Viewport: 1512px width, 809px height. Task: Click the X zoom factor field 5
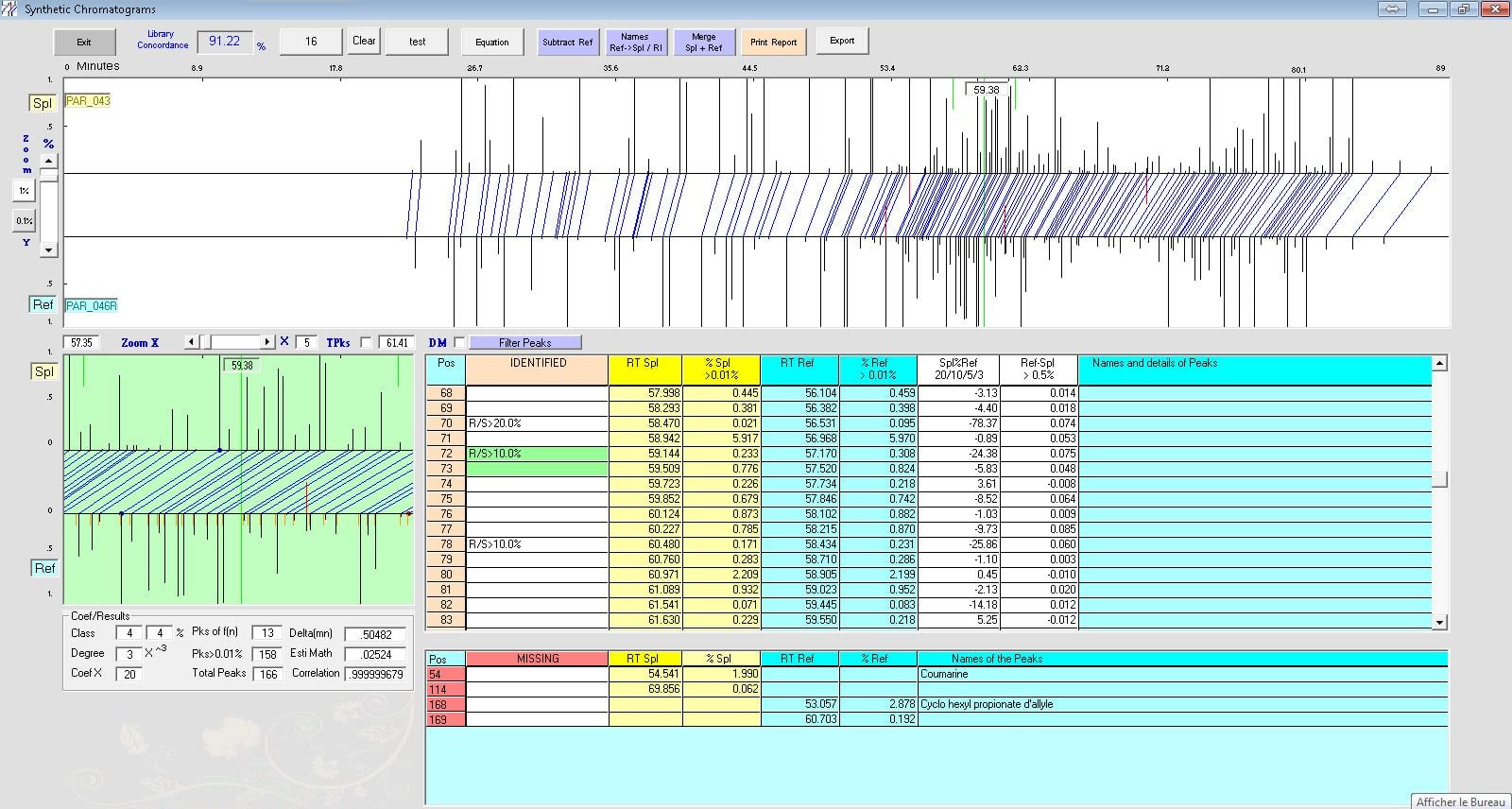[306, 342]
